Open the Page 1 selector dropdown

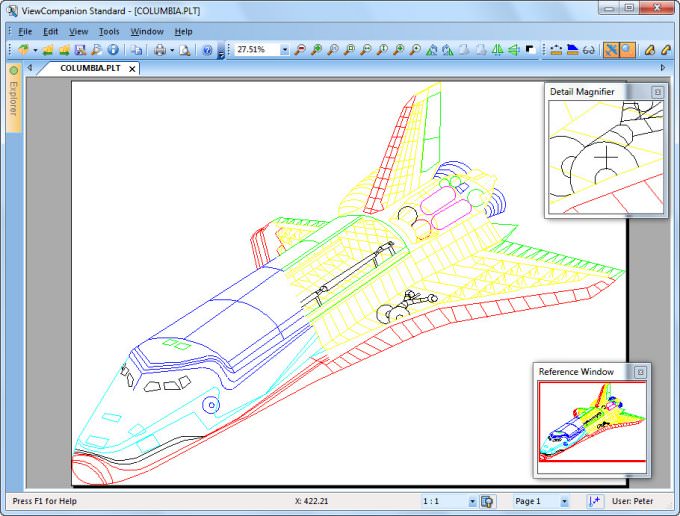[564, 502]
